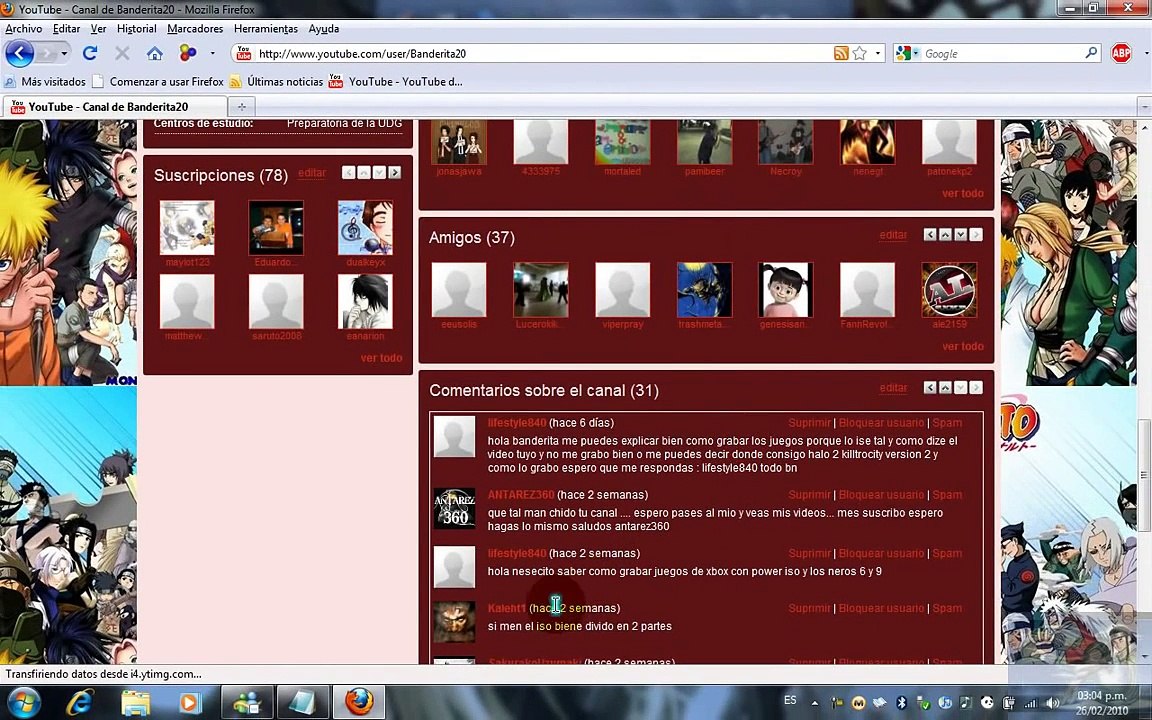Open friend genesisan thumbnail
1152x720 pixels.
(785, 289)
